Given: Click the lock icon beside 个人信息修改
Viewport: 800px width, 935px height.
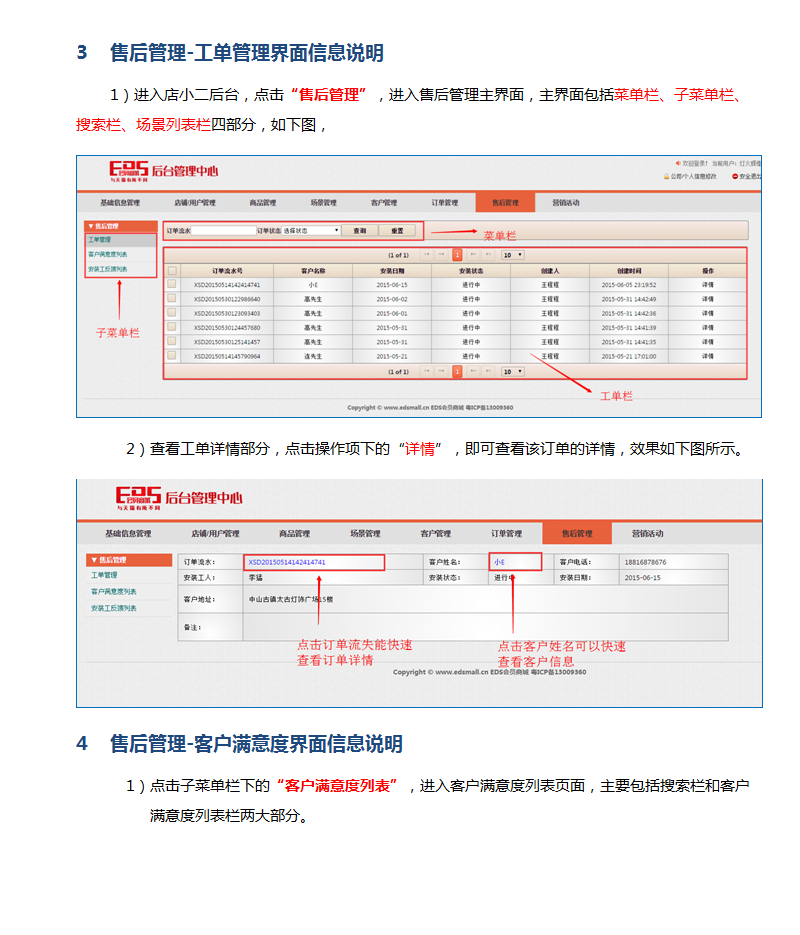Looking at the screenshot, I should coord(666,177).
